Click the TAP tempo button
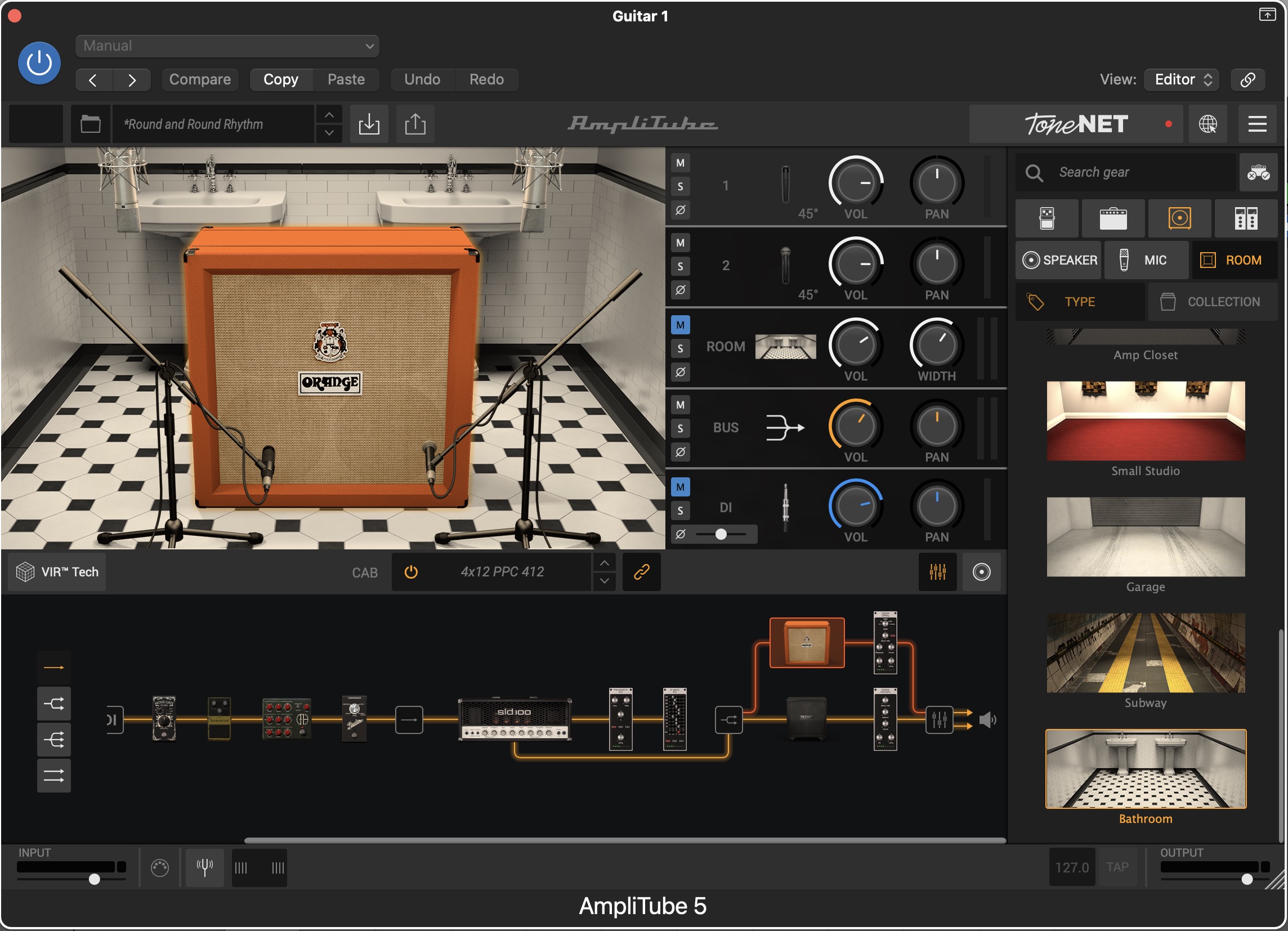The width and height of the screenshot is (1288, 931). click(x=1117, y=867)
